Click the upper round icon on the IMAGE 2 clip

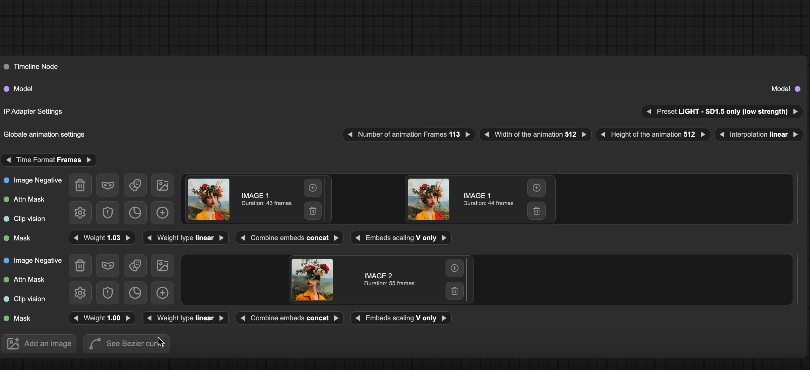[x=455, y=268]
